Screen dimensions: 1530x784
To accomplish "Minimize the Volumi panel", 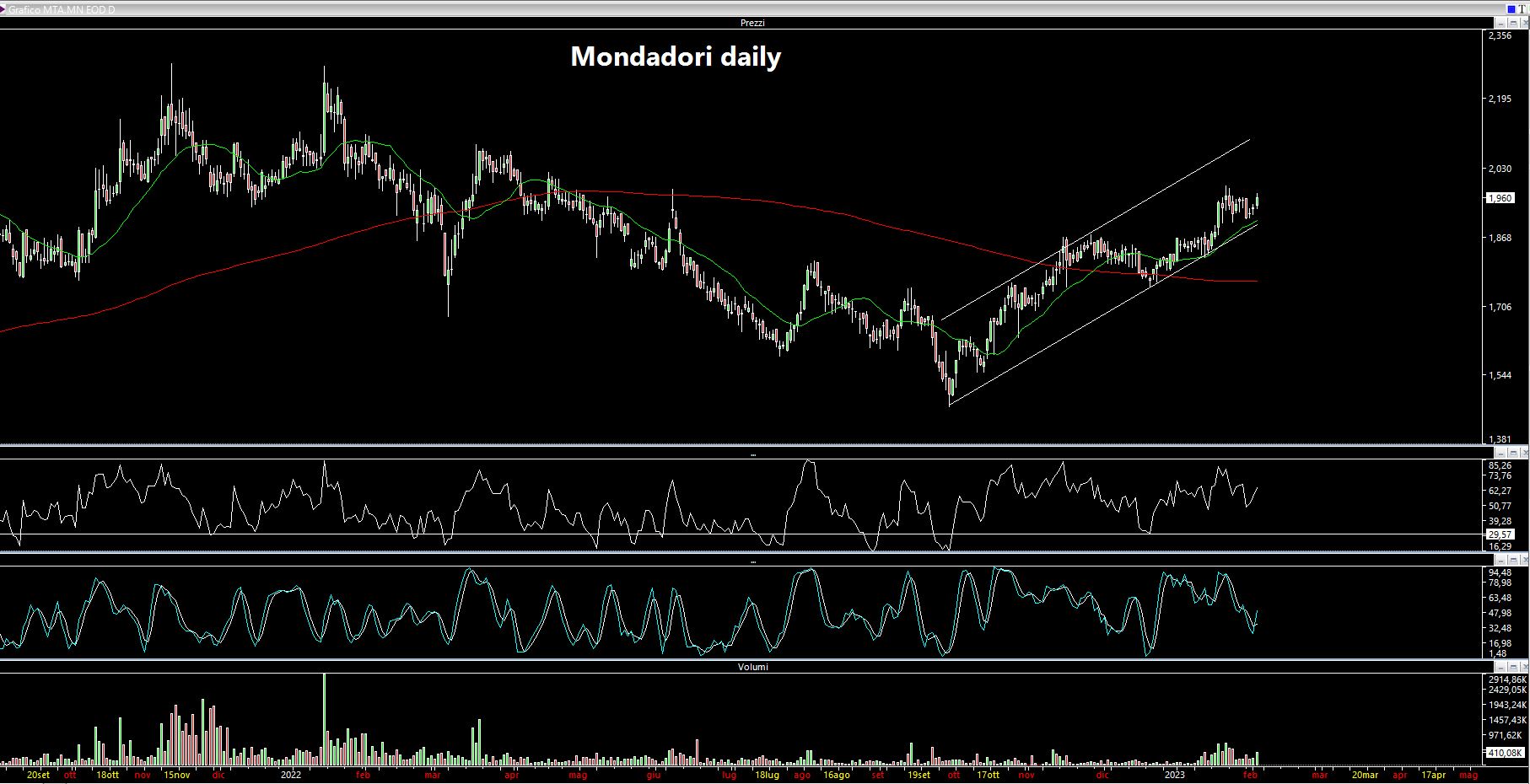I will coord(1500,667).
